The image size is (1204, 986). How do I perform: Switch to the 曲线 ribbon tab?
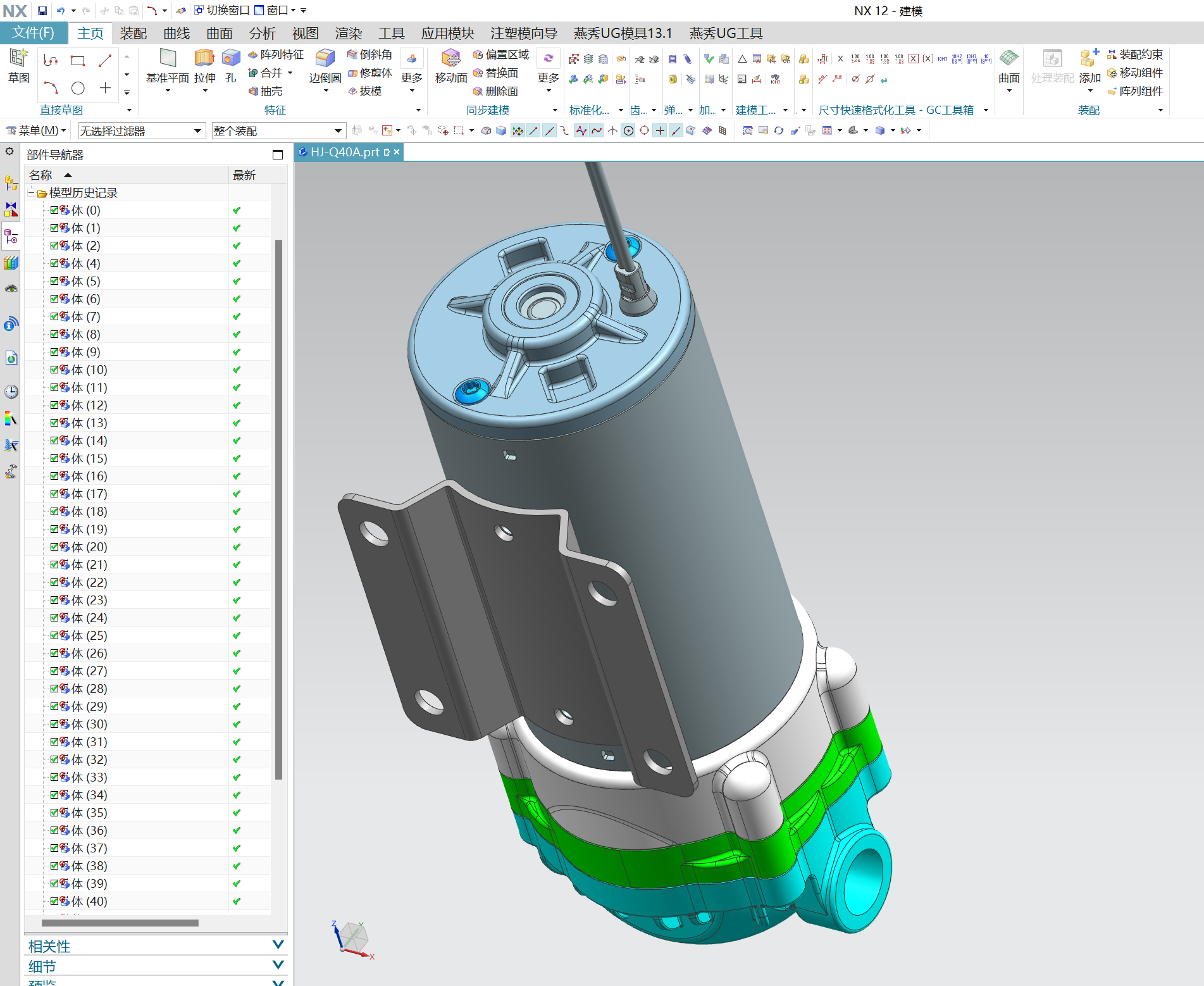pos(177,34)
